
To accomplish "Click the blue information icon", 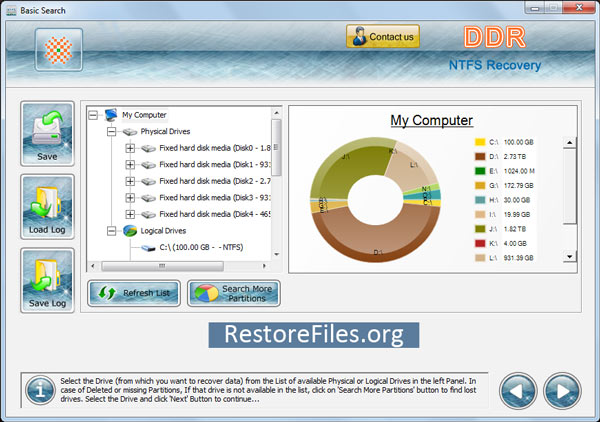I will click(40, 390).
